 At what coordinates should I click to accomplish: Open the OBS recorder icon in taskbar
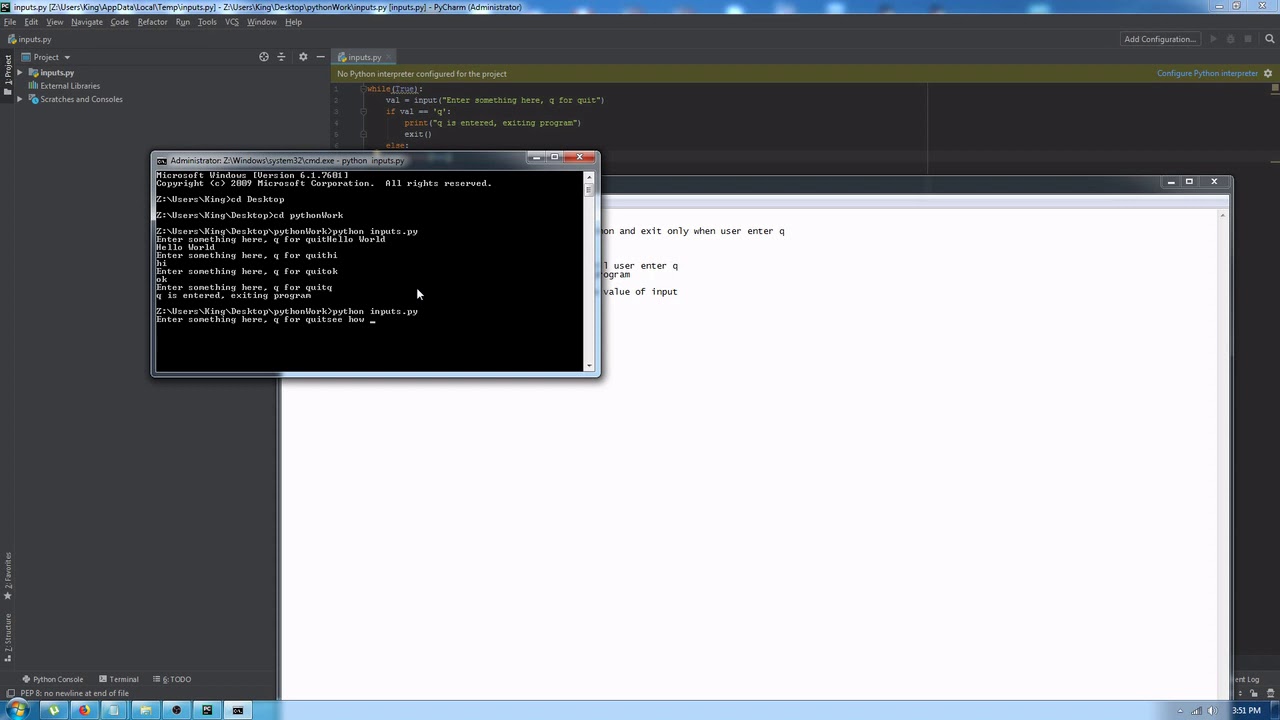click(x=176, y=710)
